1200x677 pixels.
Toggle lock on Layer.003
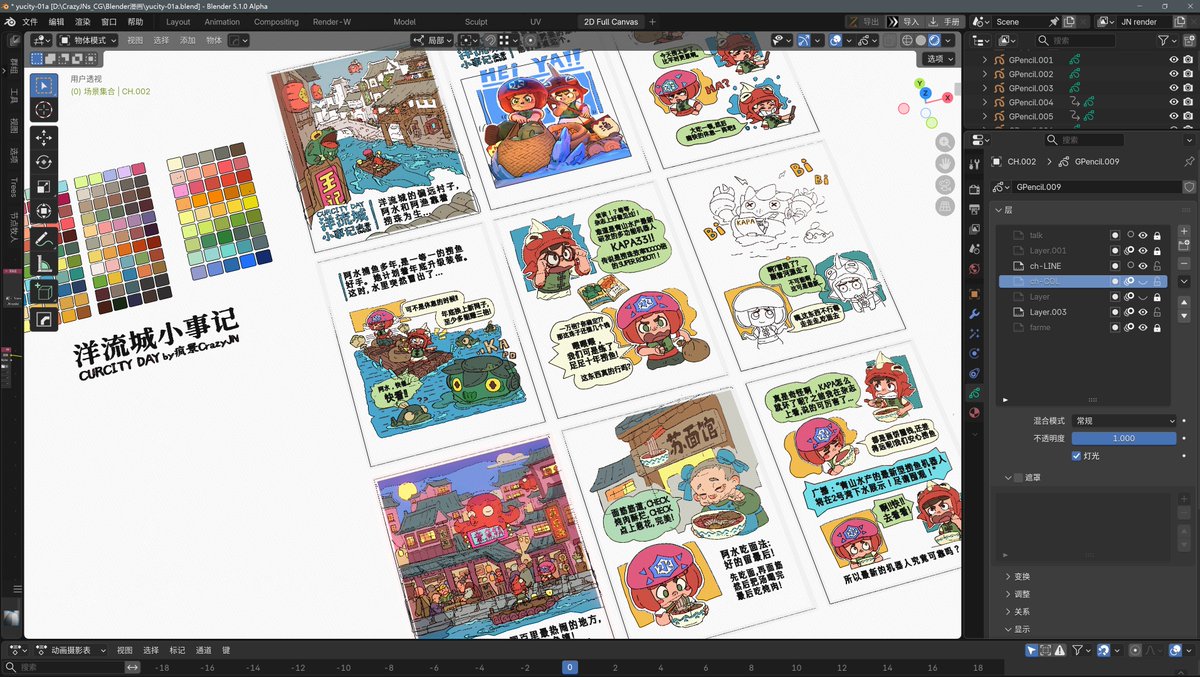[1157, 312]
